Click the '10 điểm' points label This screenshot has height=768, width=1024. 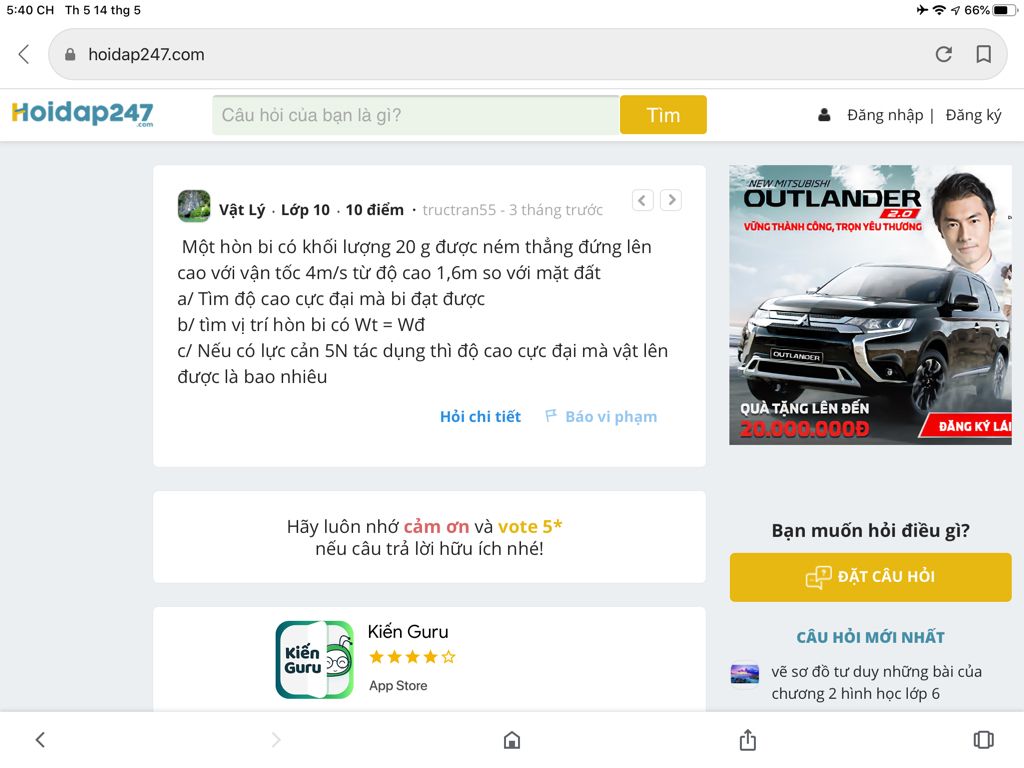coord(374,210)
